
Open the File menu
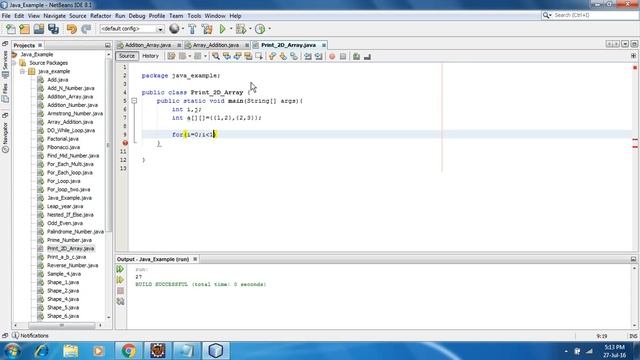pos(6,16)
